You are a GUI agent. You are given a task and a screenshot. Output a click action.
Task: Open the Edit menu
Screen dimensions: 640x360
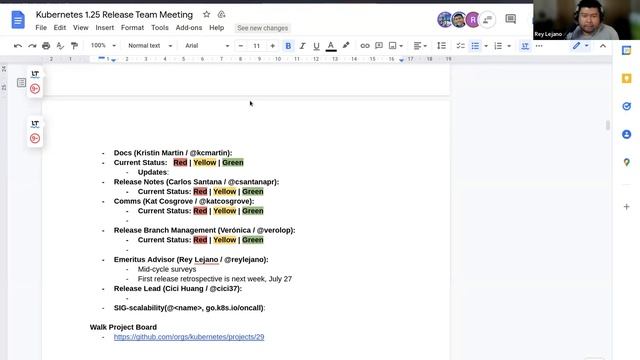click(x=60, y=28)
